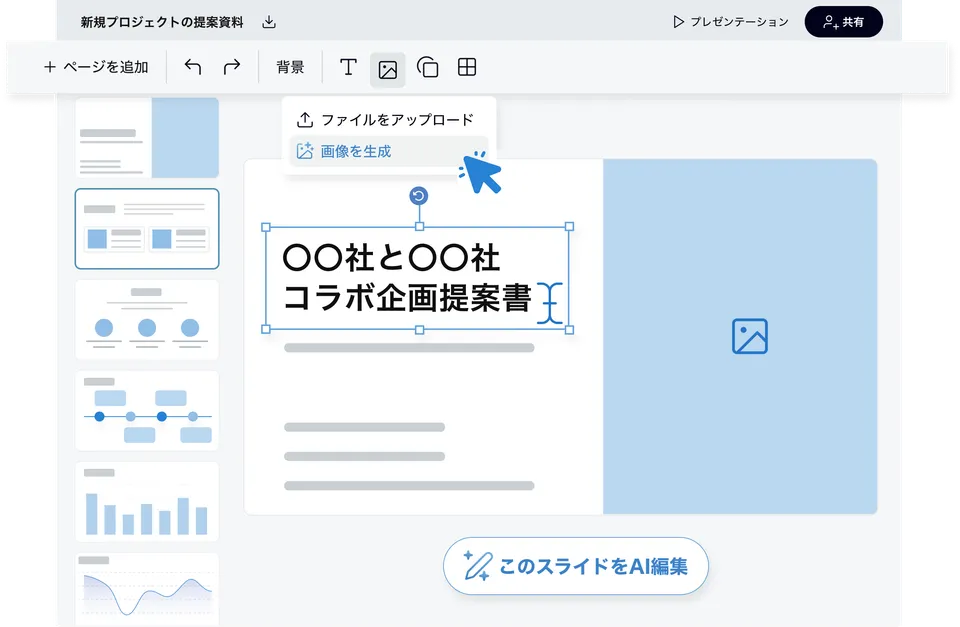Viewport: 960px width, 627px height.
Task: Click the Undo arrow
Action: tap(194, 66)
